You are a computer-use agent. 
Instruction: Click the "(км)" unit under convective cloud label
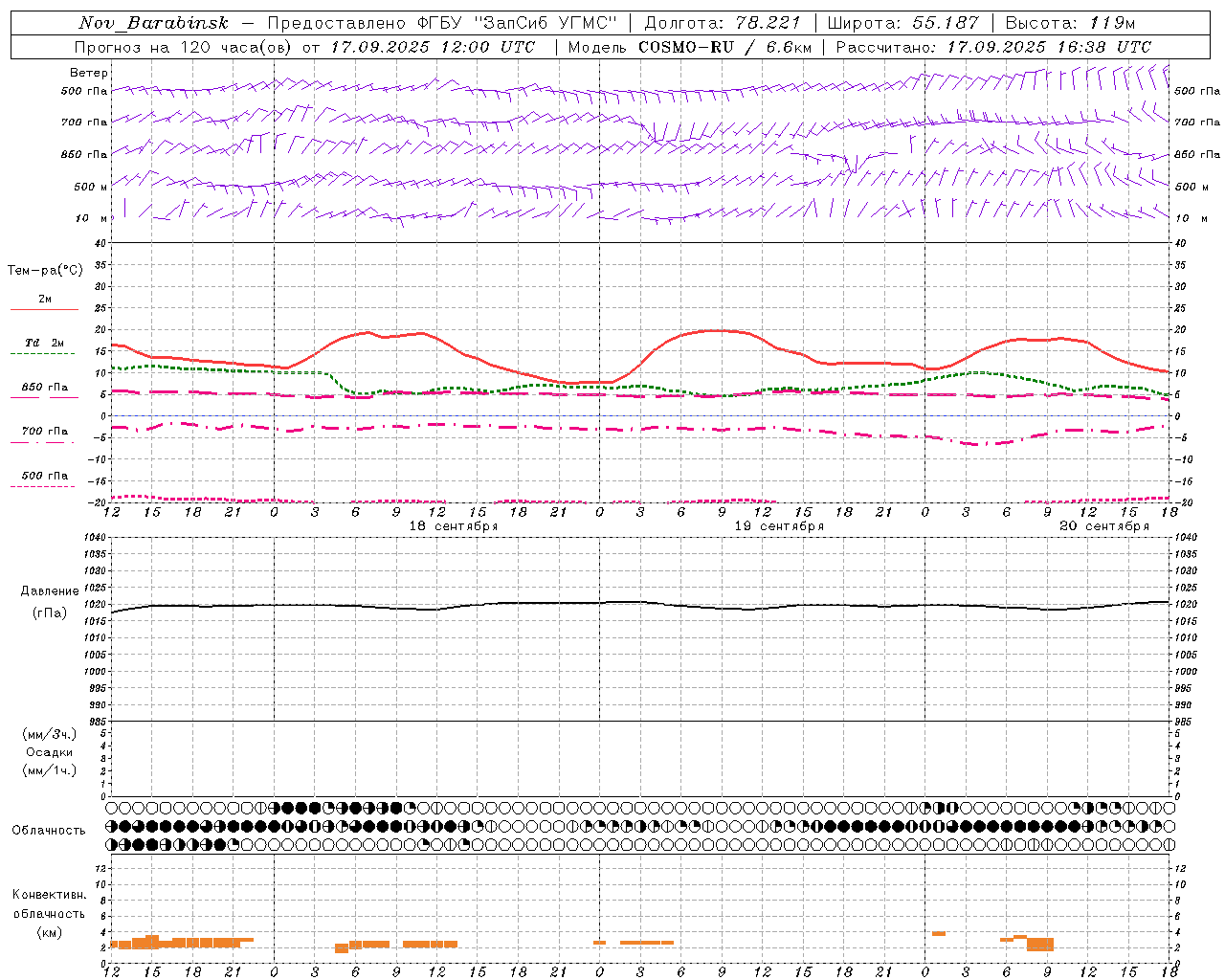(x=49, y=932)
